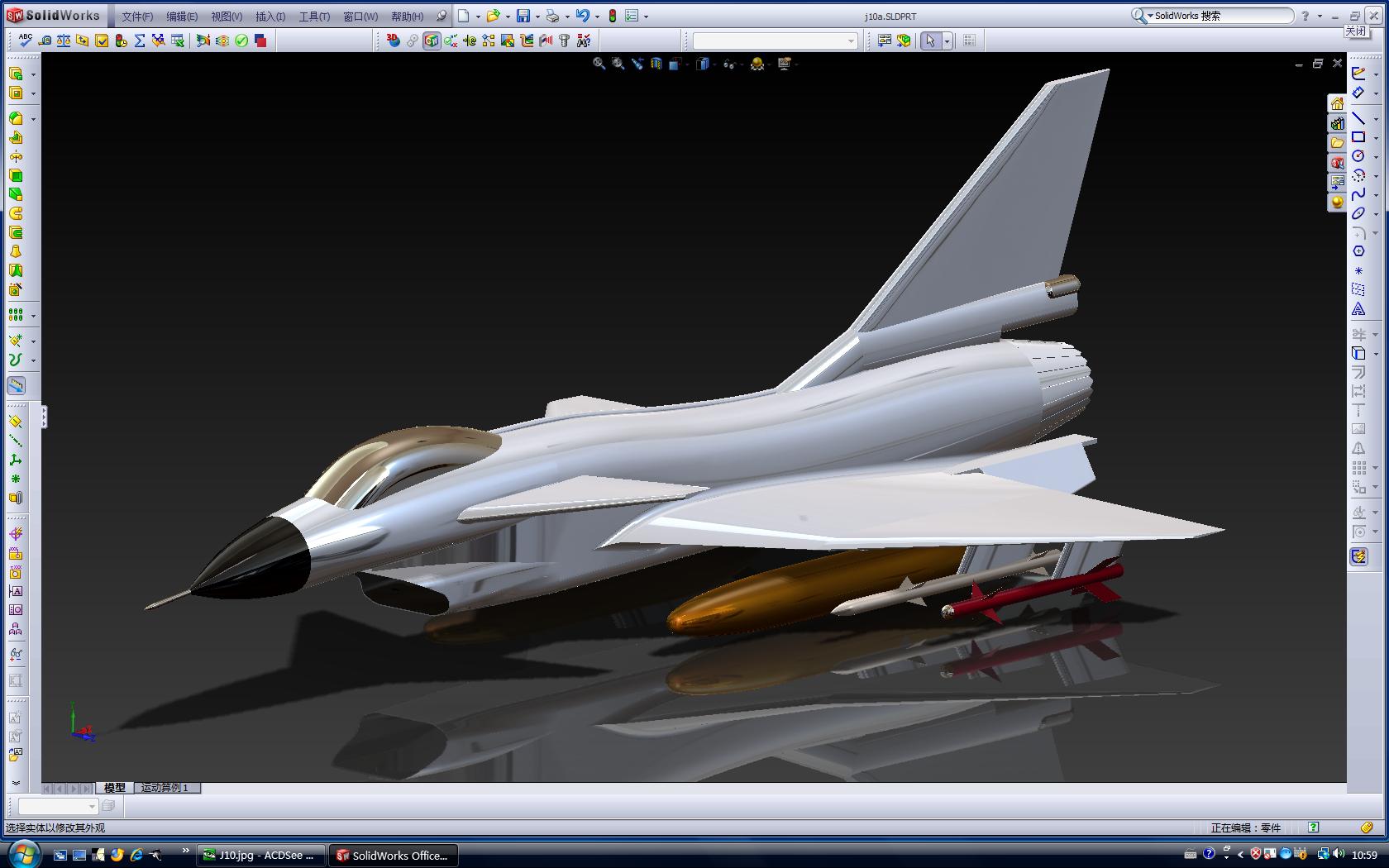Open the 视图(V) menu
The width and height of the screenshot is (1389, 868).
click(227, 17)
